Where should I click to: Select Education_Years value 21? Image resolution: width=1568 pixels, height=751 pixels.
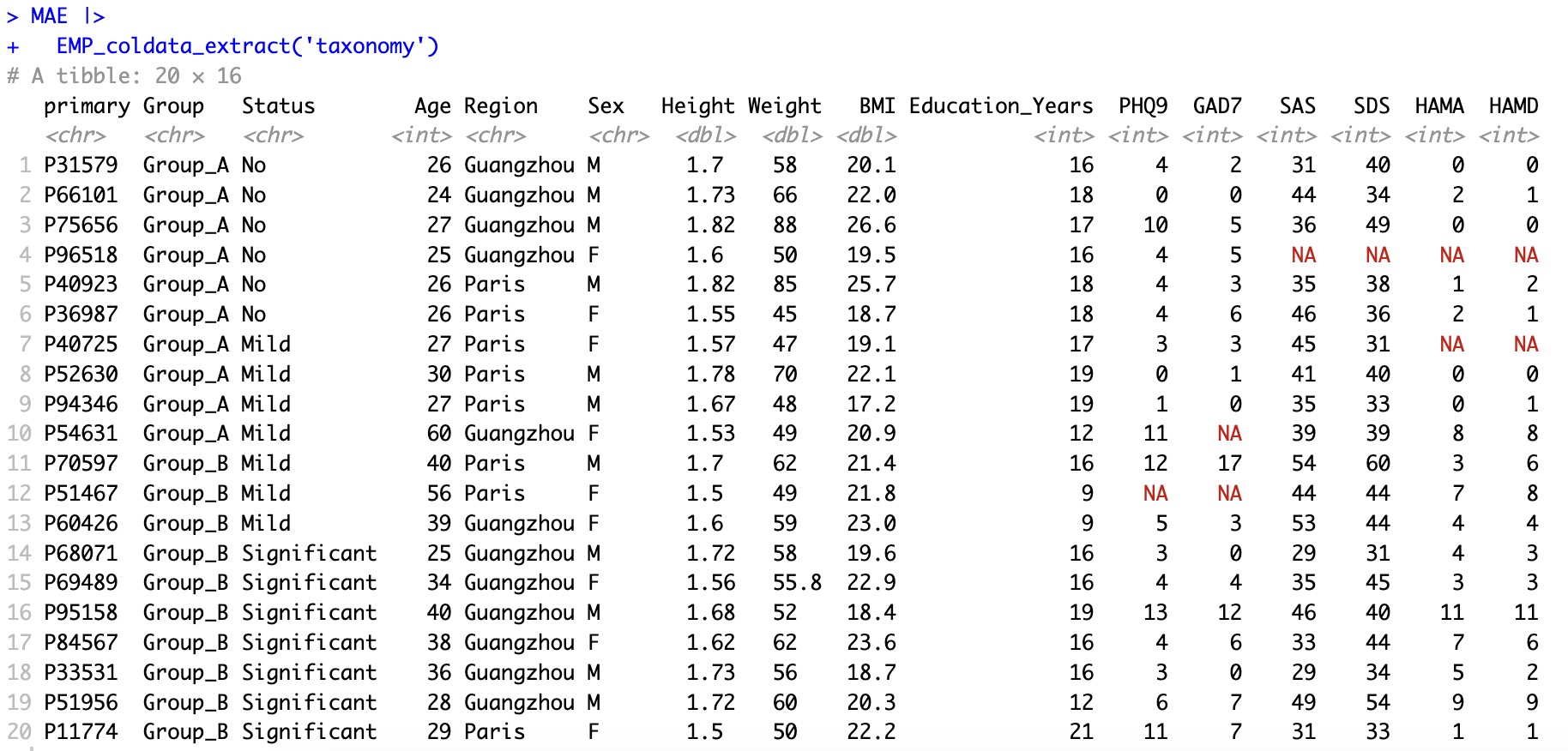[x=1081, y=732]
